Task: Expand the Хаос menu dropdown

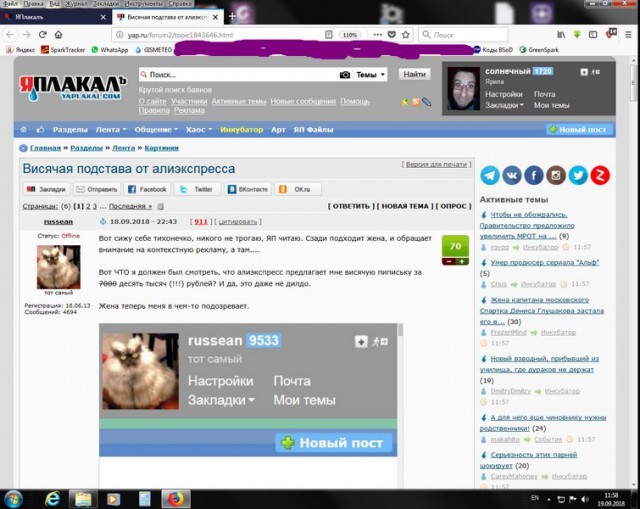Action: point(199,129)
